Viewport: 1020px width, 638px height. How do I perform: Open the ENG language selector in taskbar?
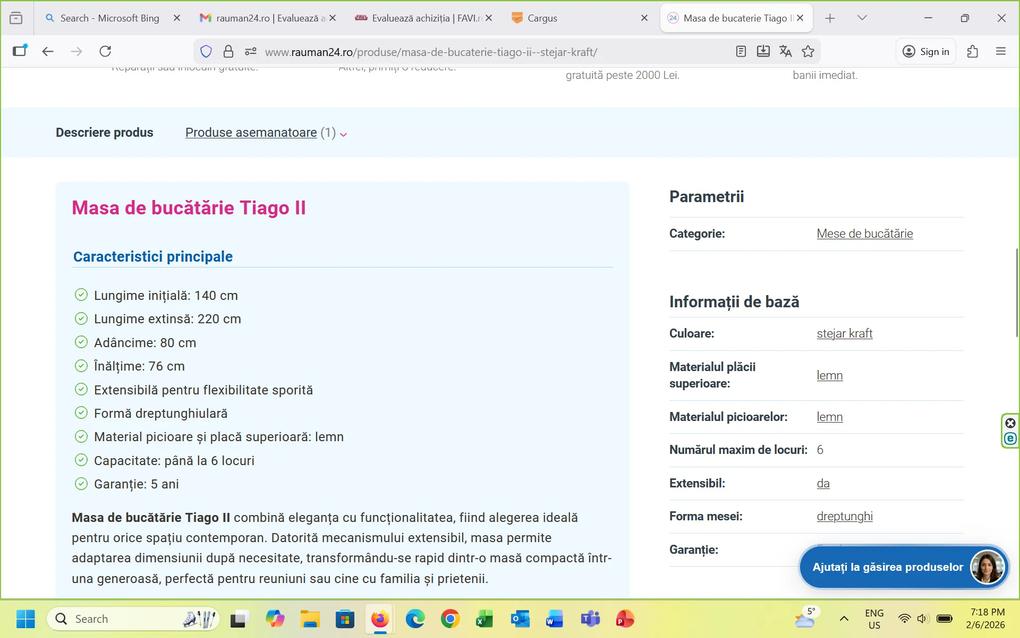pos(873,618)
